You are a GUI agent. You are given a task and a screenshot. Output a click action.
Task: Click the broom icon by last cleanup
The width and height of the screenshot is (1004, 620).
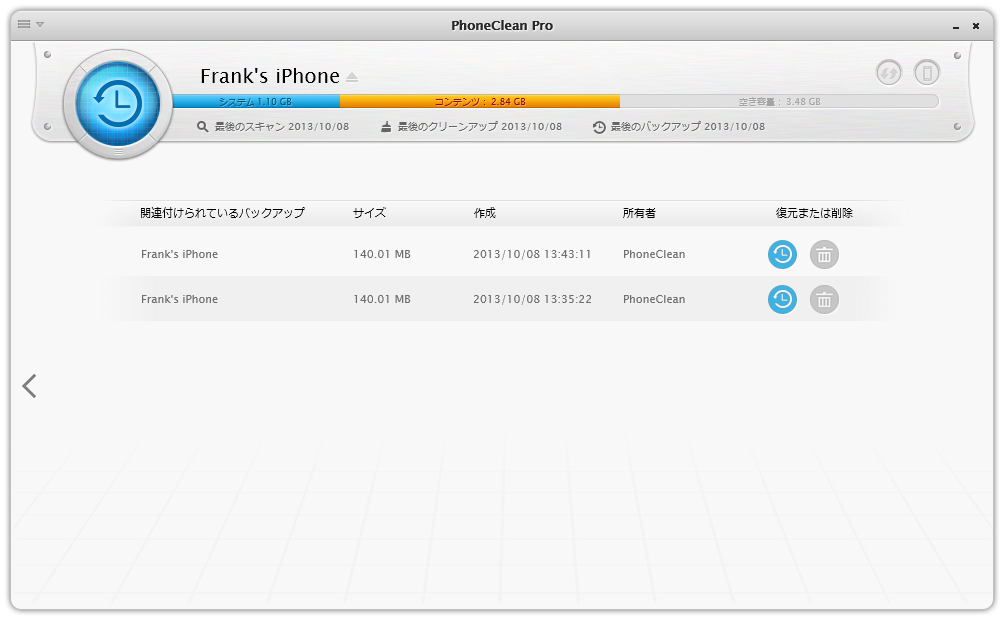[x=386, y=127]
